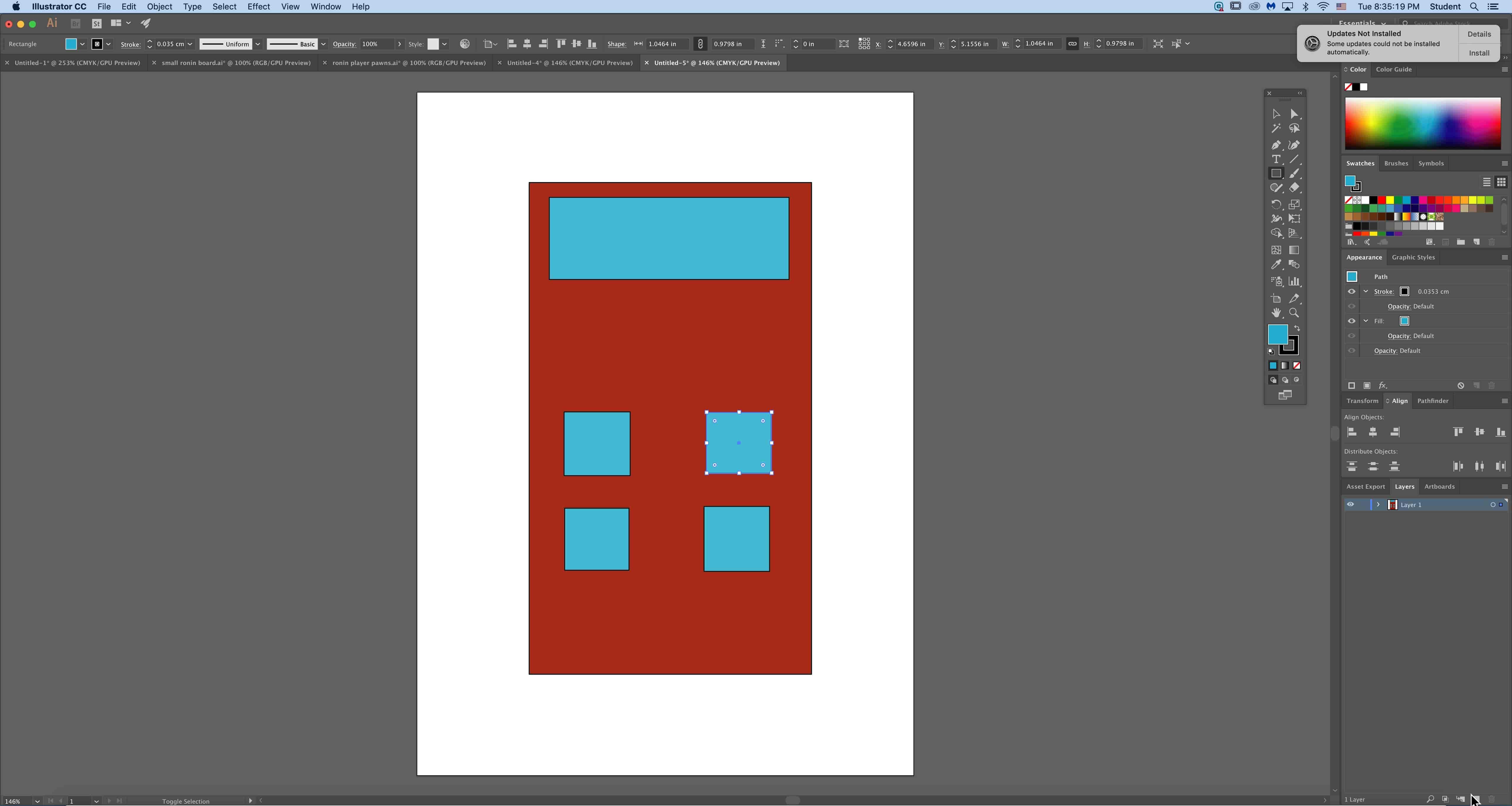
Task: Select the Shape Builder tool
Action: pos(1276,234)
